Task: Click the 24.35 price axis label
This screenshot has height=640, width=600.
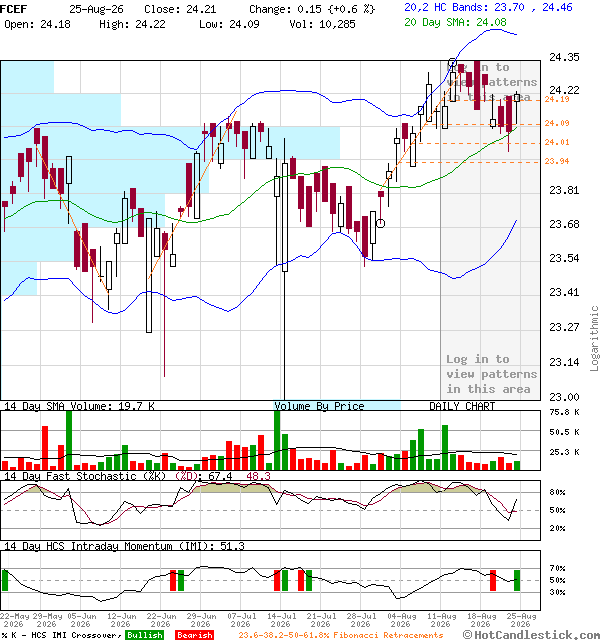Action: click(x=564, y=57)
